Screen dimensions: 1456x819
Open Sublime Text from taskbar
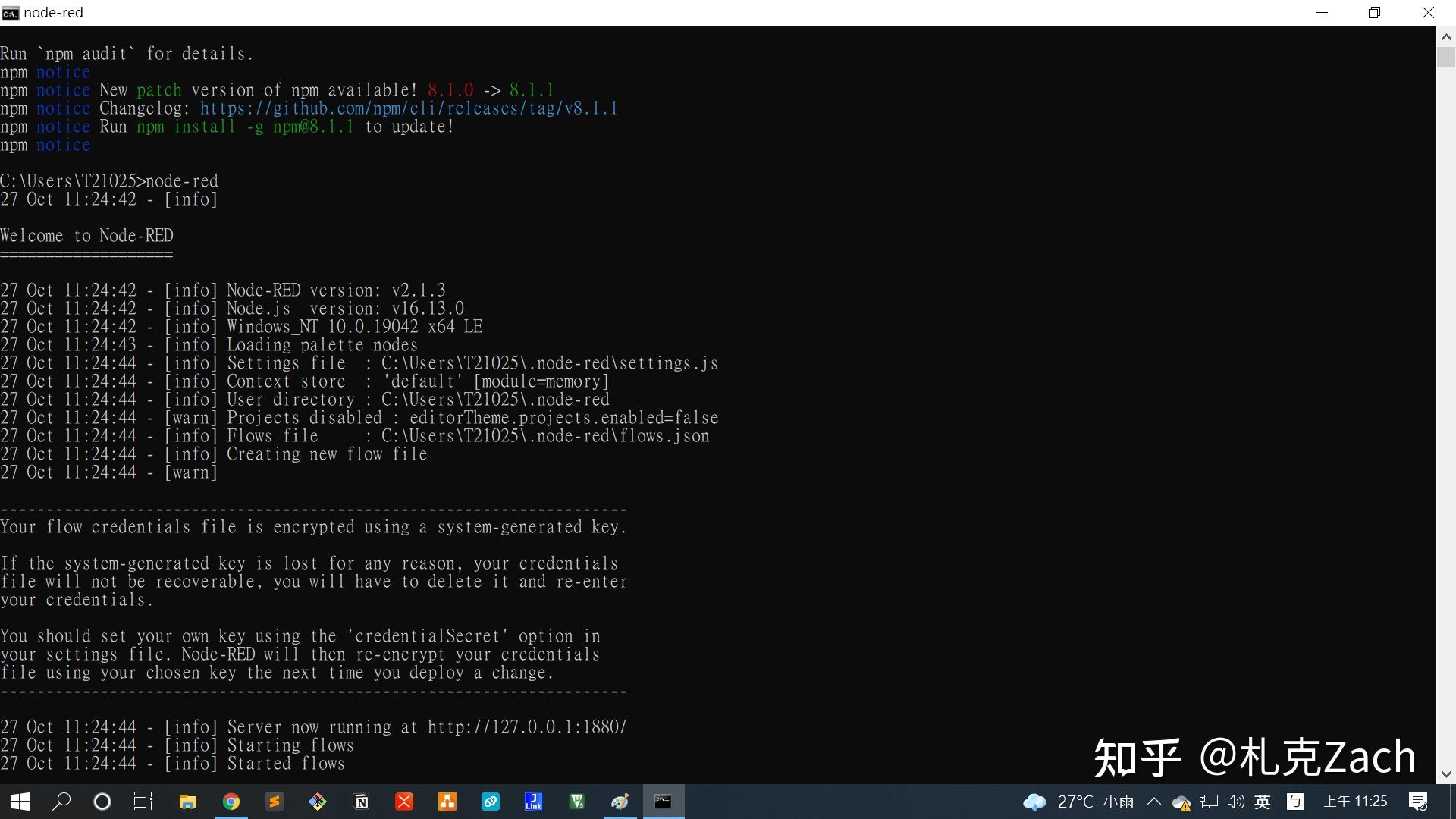275,802
